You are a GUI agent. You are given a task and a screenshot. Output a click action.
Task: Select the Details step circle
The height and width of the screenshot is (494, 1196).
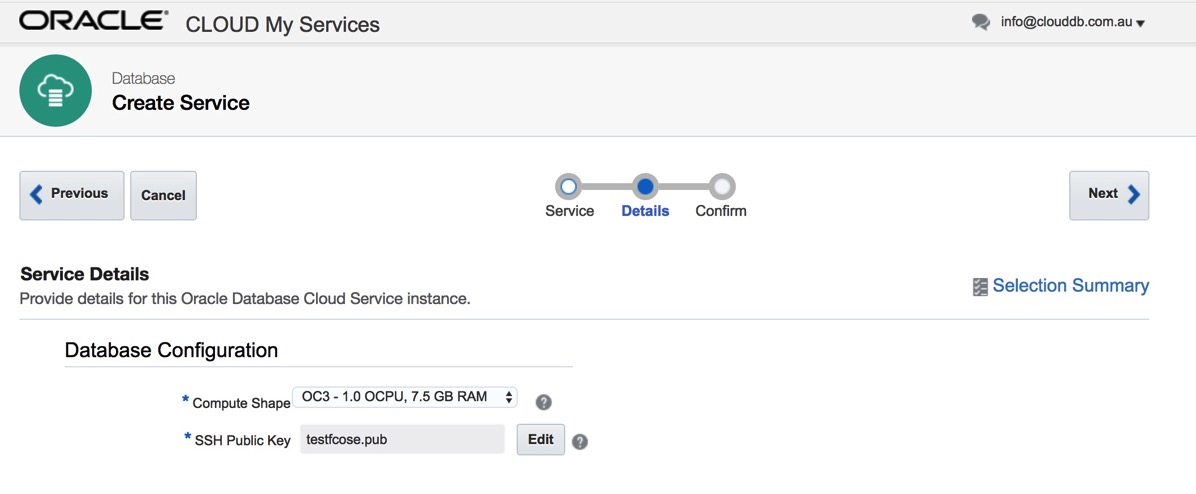[x=645, y=186]
